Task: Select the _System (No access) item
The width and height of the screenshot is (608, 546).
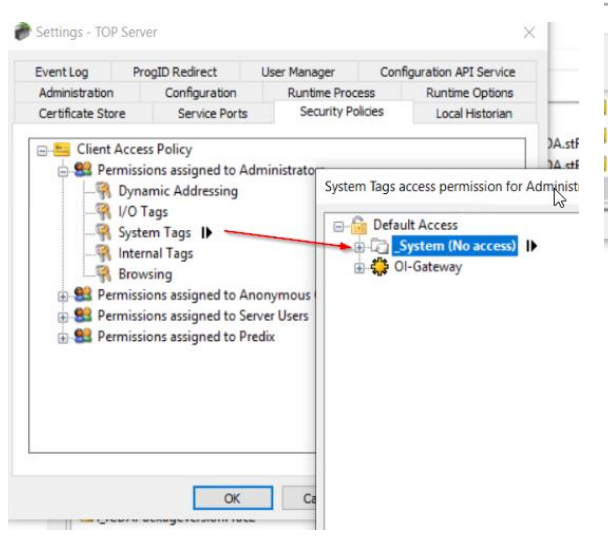Action: [x=454, y=246]
